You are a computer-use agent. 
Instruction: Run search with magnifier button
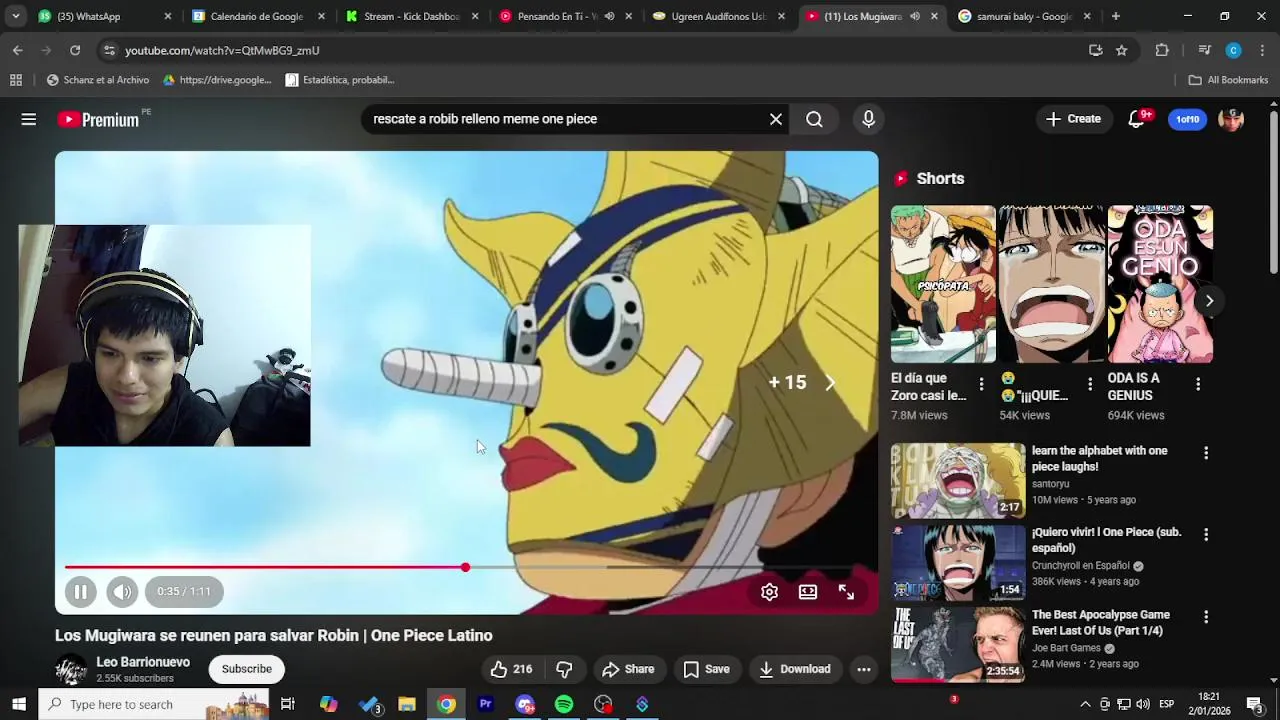(x=814, y=119)
